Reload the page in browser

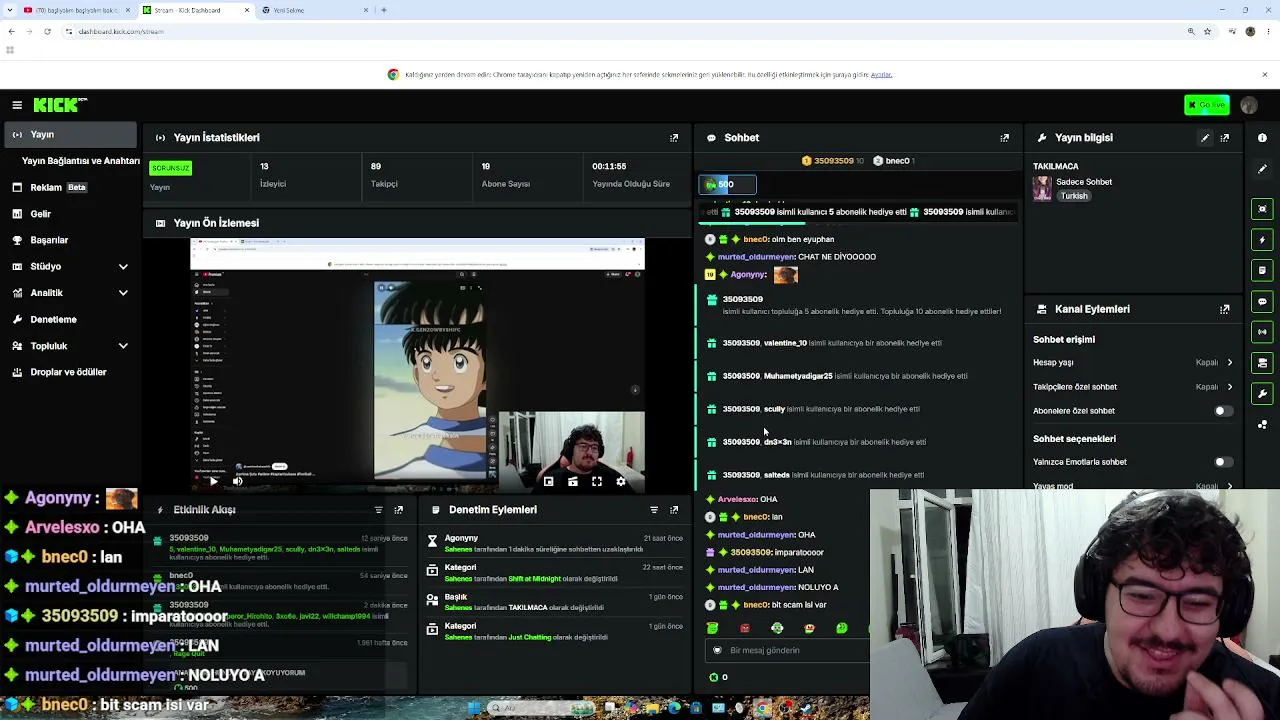tap(47, 31)
